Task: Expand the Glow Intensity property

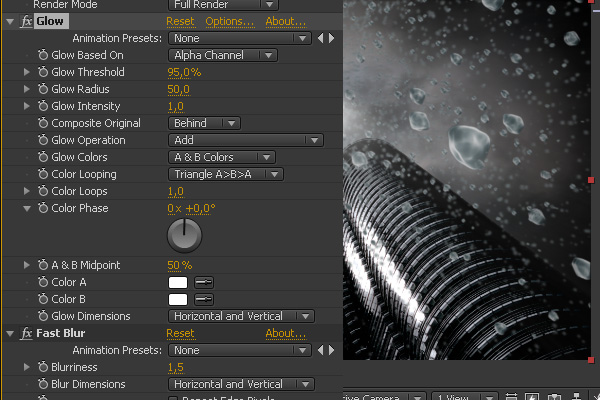Action: 26,106
